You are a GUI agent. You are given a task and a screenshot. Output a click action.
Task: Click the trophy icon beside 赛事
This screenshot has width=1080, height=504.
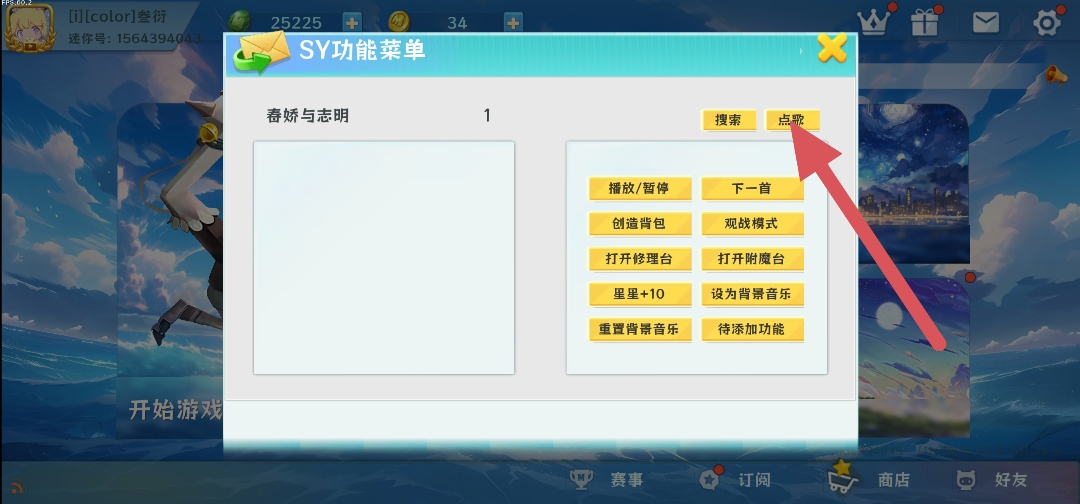pyautogui.click(x=581, y=480)
